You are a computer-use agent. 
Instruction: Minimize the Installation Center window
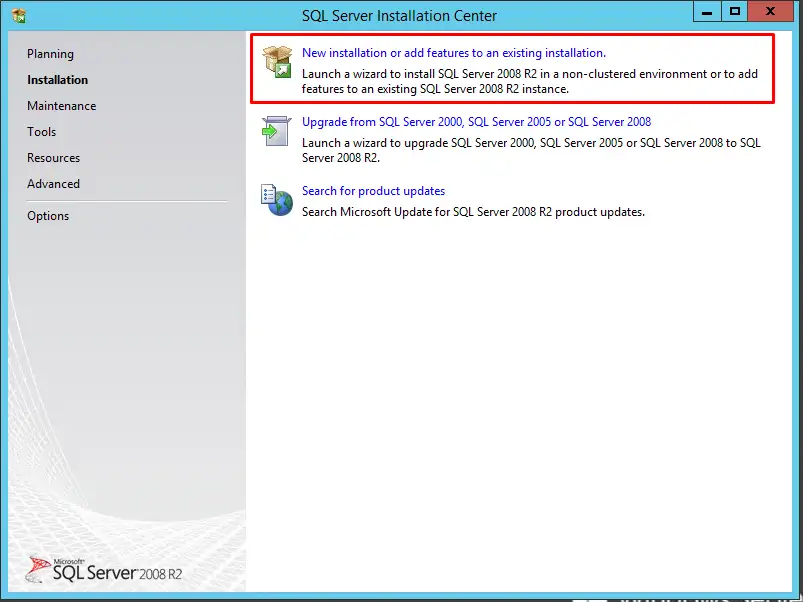[x=707, y=11]
